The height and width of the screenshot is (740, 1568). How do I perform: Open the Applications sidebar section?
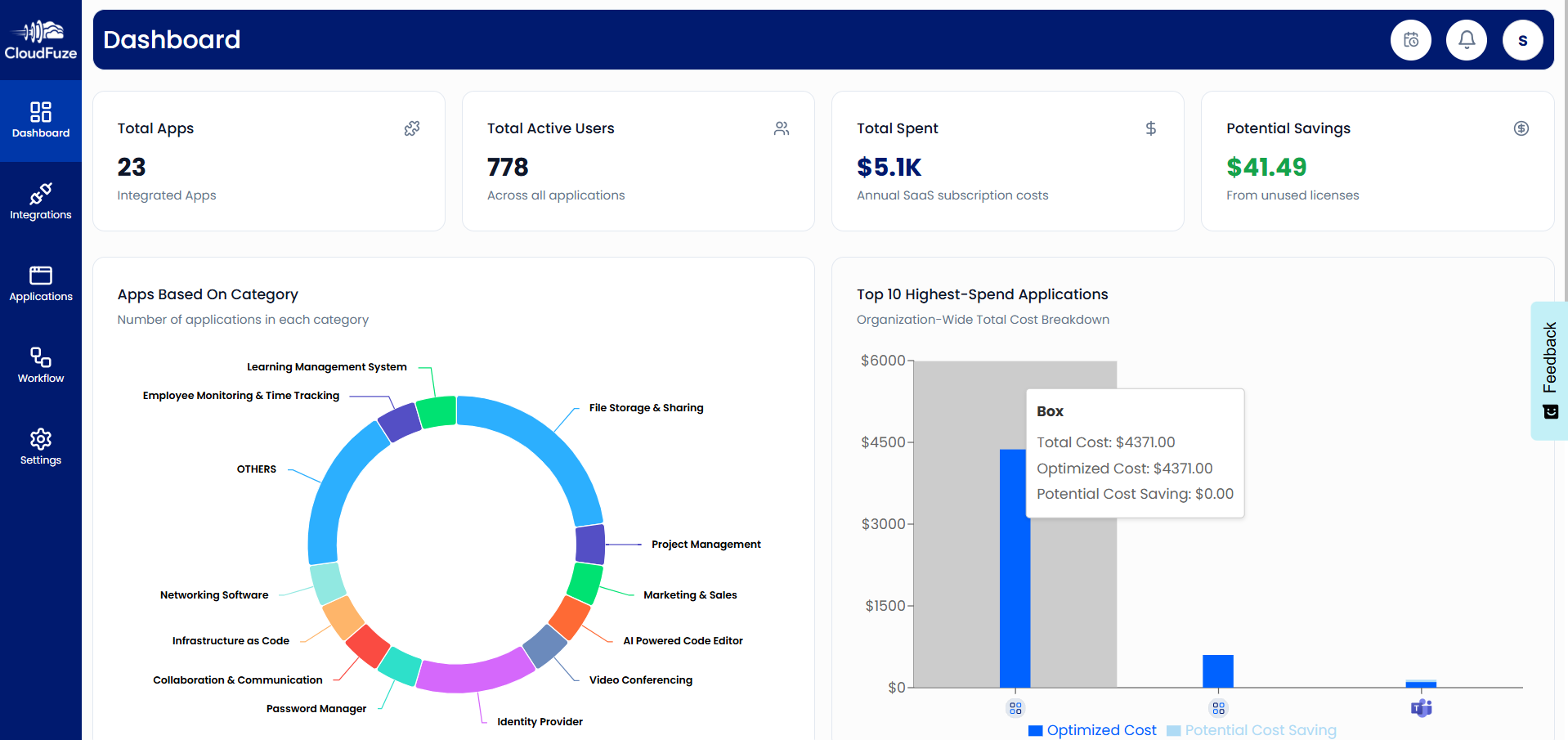[x=41, y=284]
